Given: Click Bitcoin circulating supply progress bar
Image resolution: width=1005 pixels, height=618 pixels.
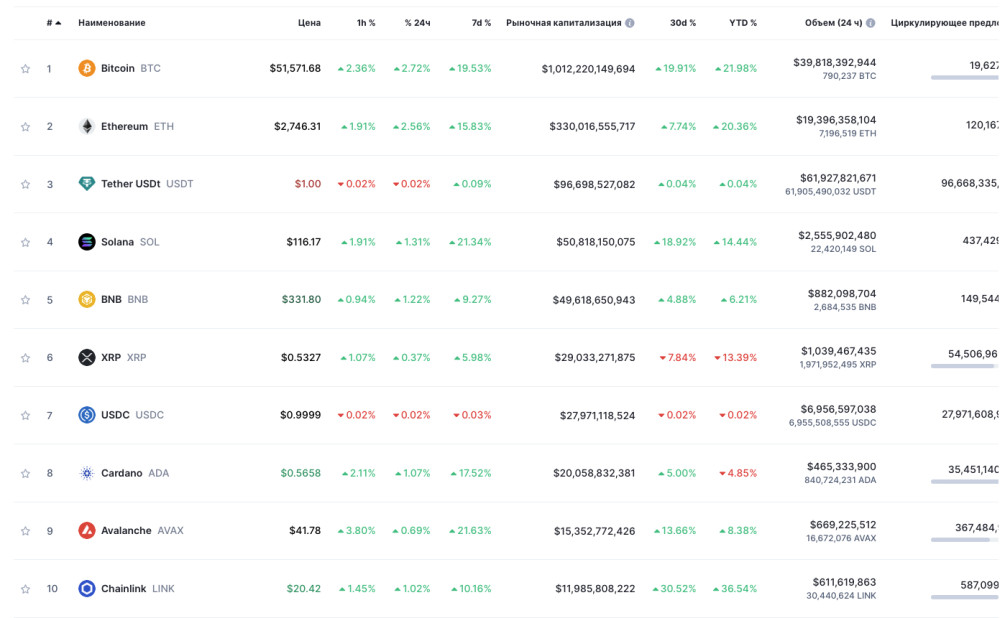Looking at the screenshot, I should (x=965, y=78).
